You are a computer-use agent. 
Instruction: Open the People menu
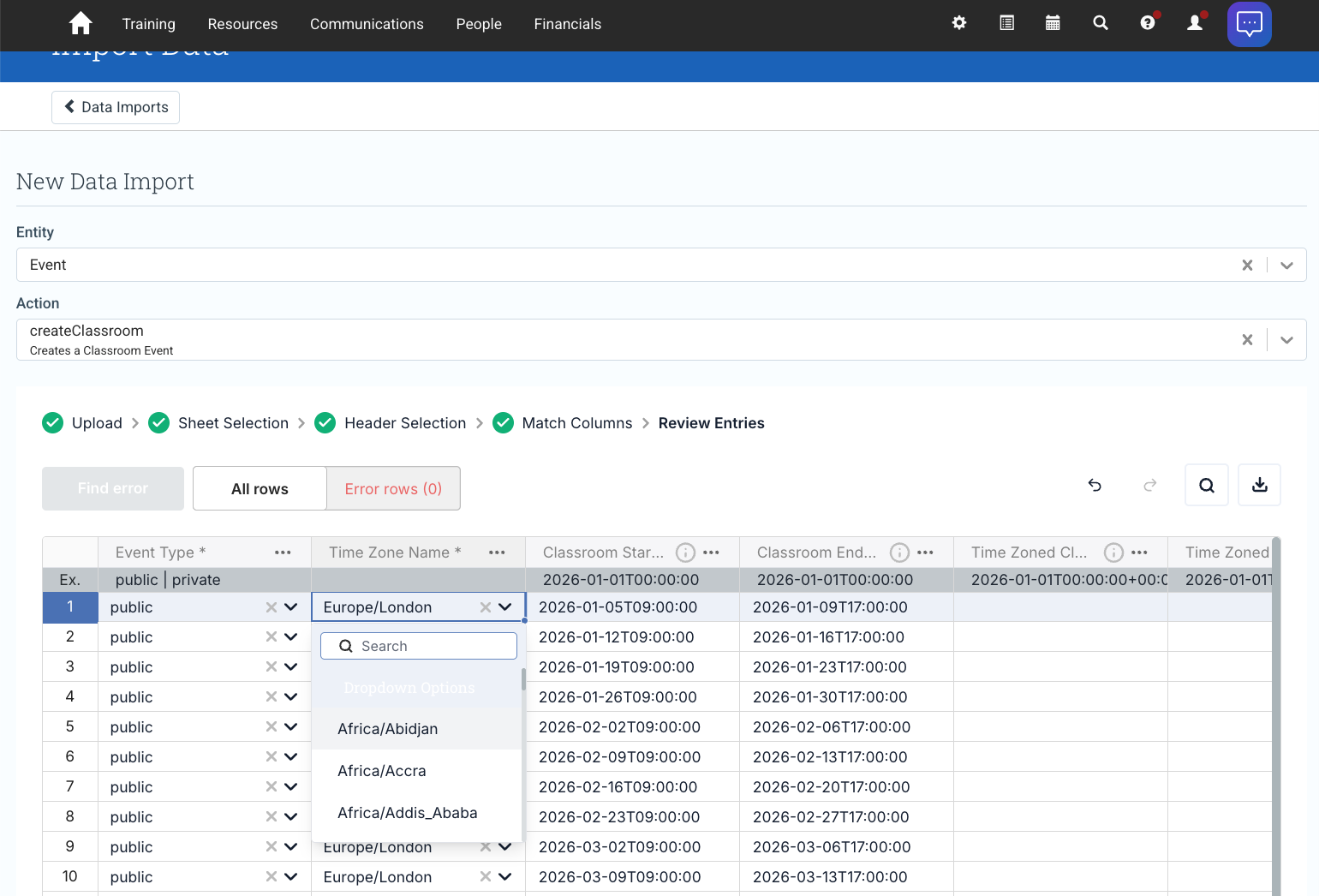(479, 24)
